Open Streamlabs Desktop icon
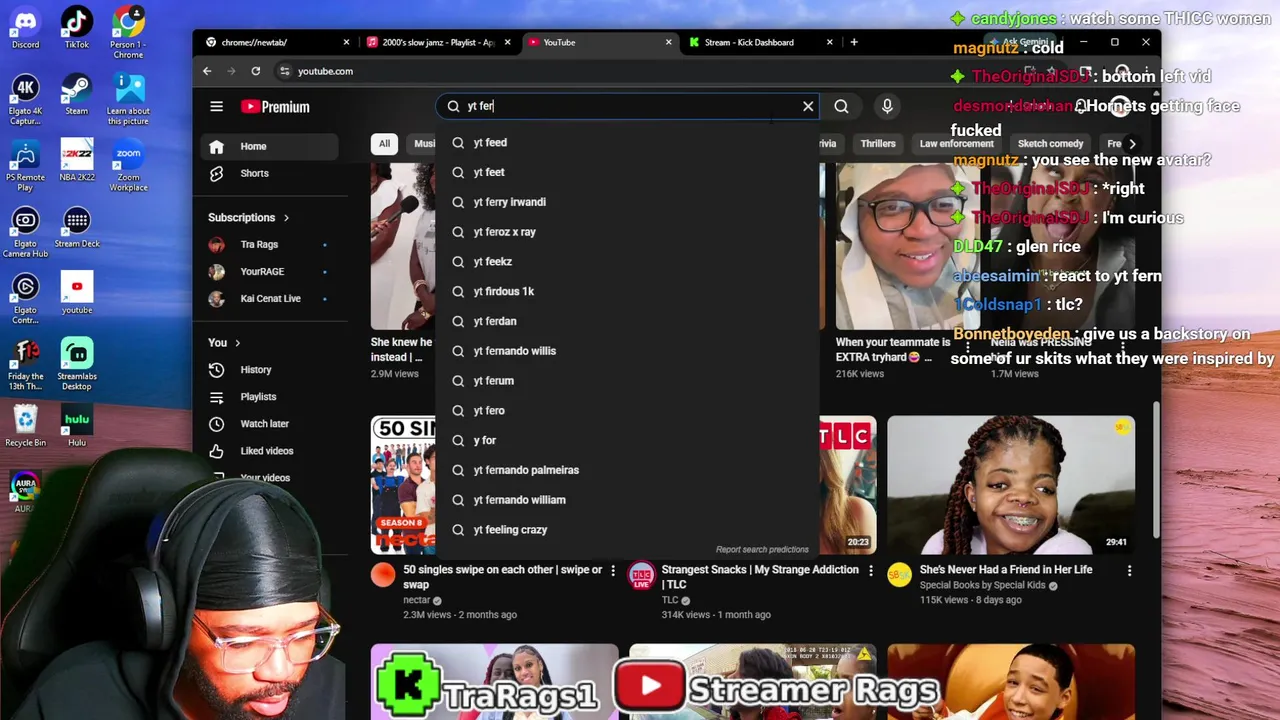 (x=76, y=365)
